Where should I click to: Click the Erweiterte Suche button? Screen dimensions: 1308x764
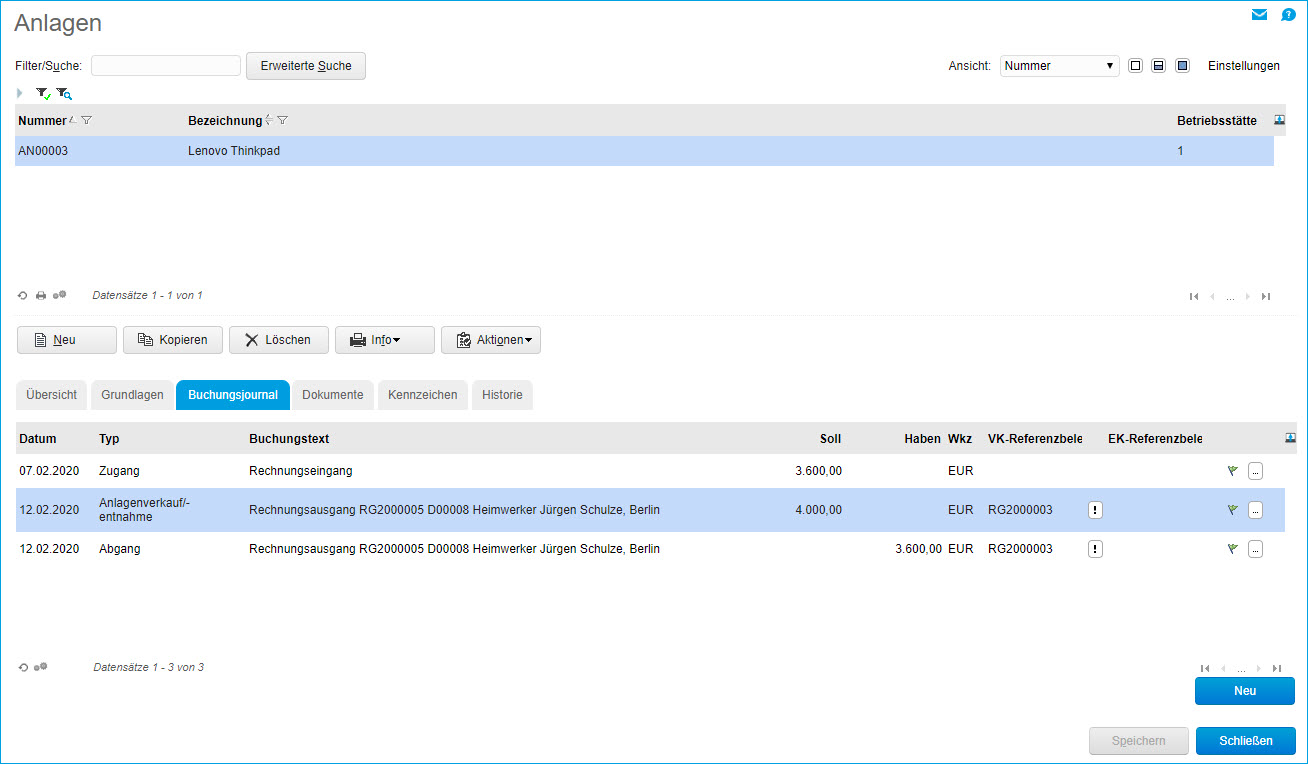[305, 66]
